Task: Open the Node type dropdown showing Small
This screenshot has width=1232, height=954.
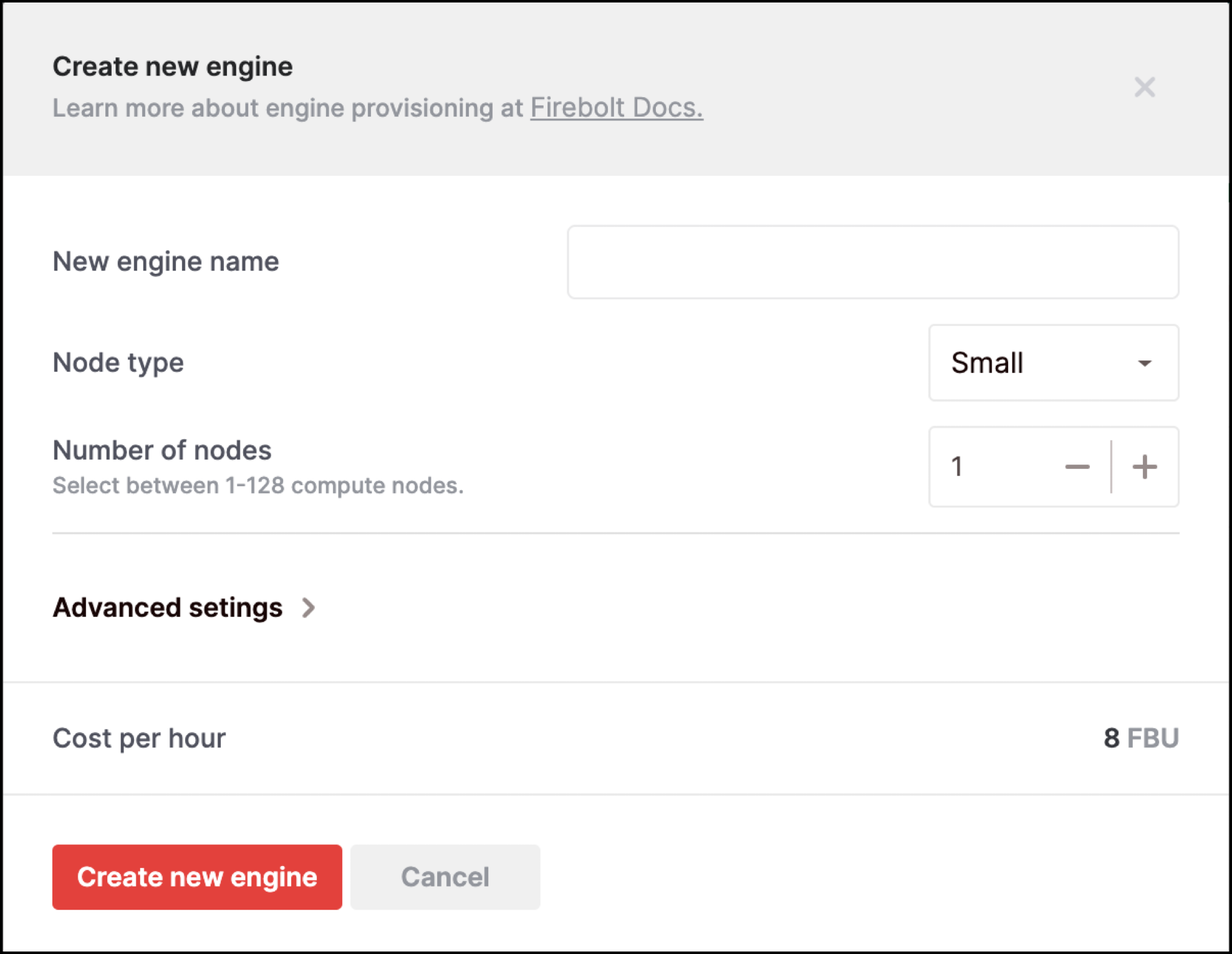Action: 1035,363
